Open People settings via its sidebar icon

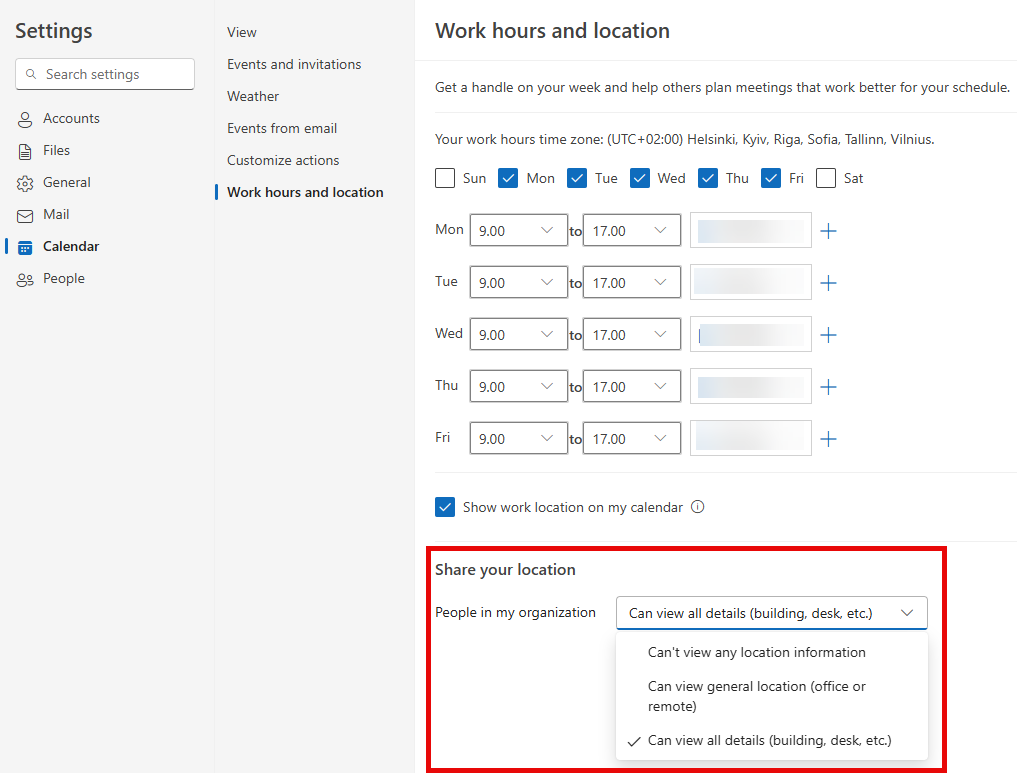pos(23,278)
